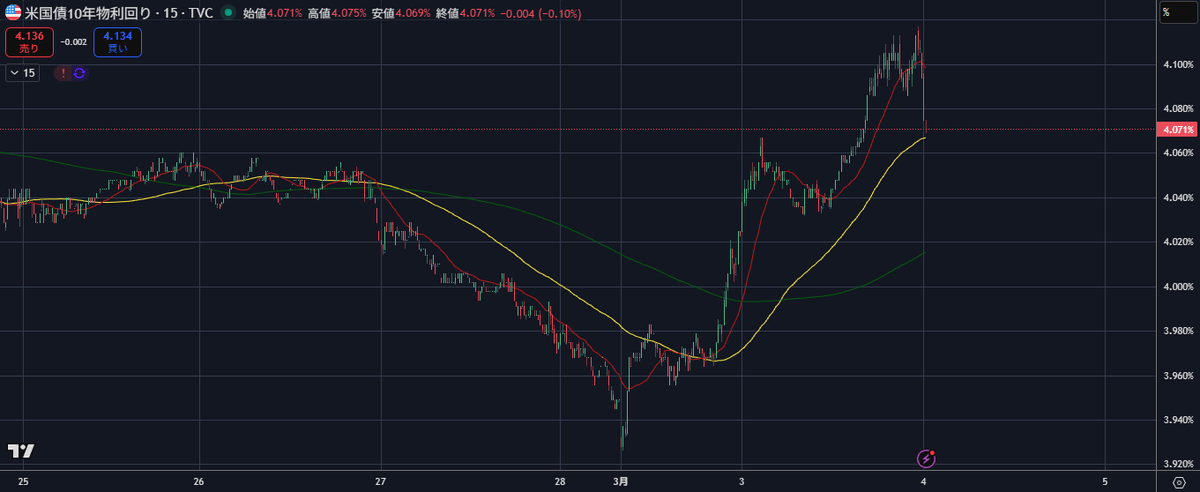This screenshot has width=1200, height=492.
Task: Click the symbol title 米国債10年物利回り
Action: click(x=89, y=14)
